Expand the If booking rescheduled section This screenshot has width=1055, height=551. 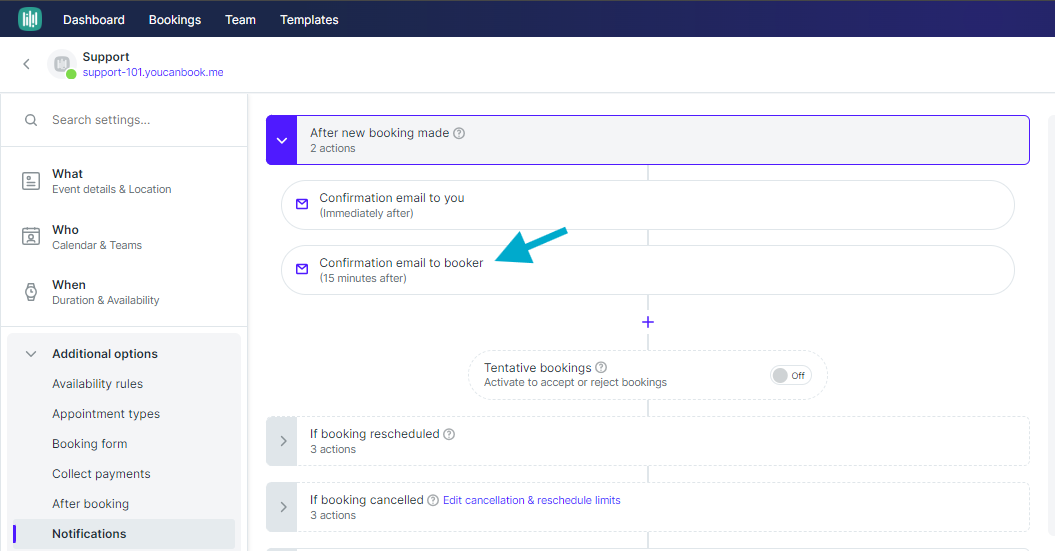click(283, 441)
